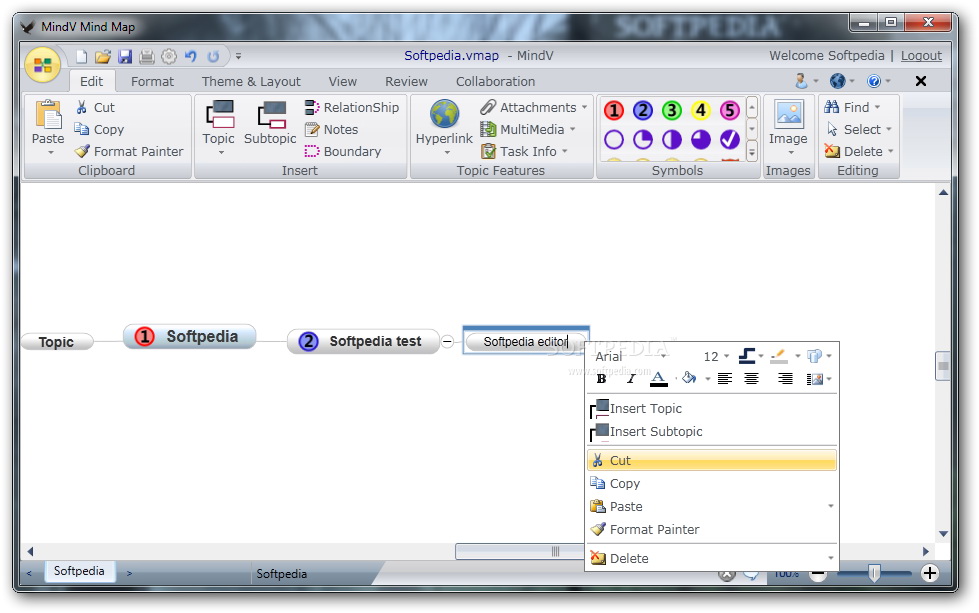Apply quarter-done progress symbol

click(x=642, y=139)
